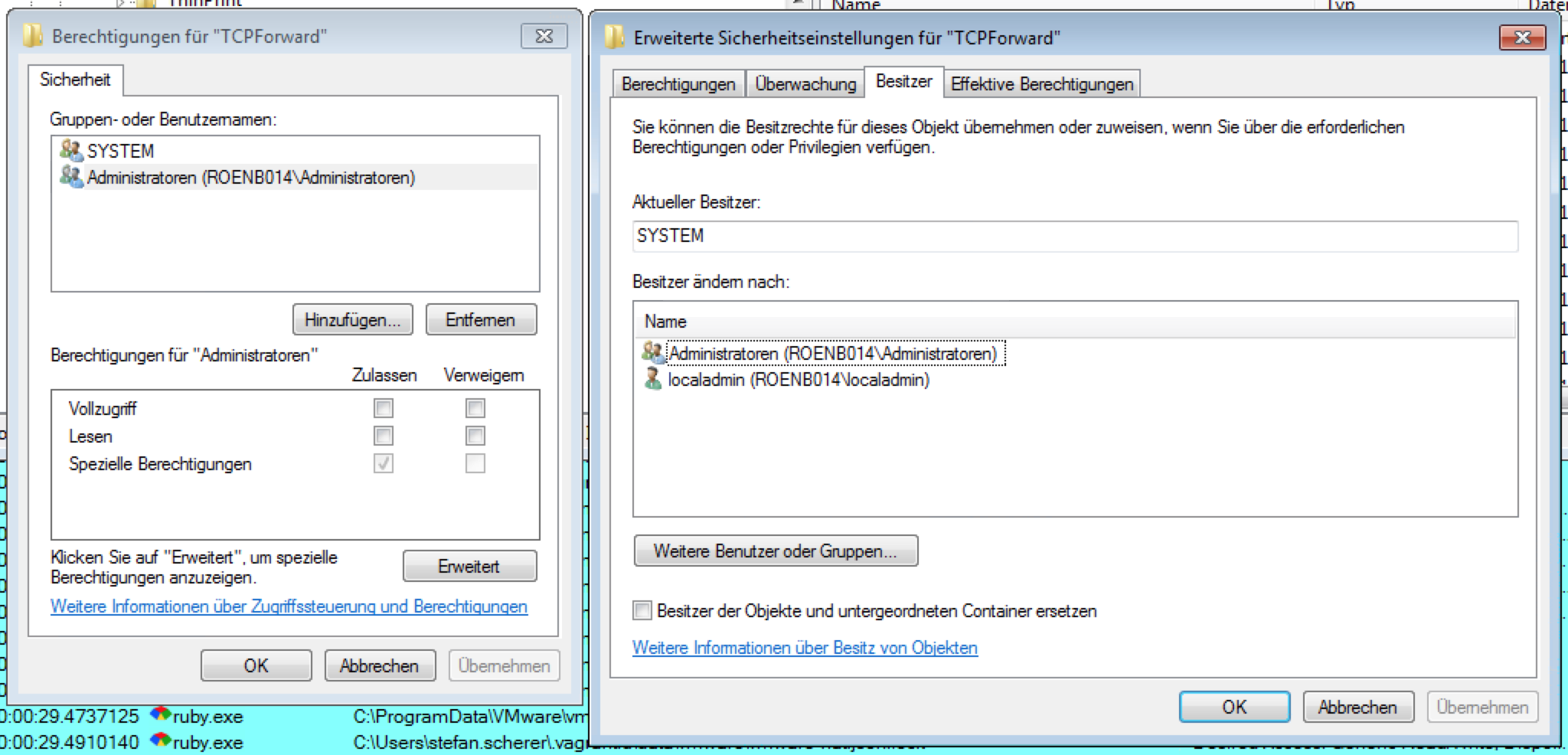Close Erweiterte Sicherheitseinstellungen dialog
The width and height of the screenshot is (1568, 755).
point(1522,38)
